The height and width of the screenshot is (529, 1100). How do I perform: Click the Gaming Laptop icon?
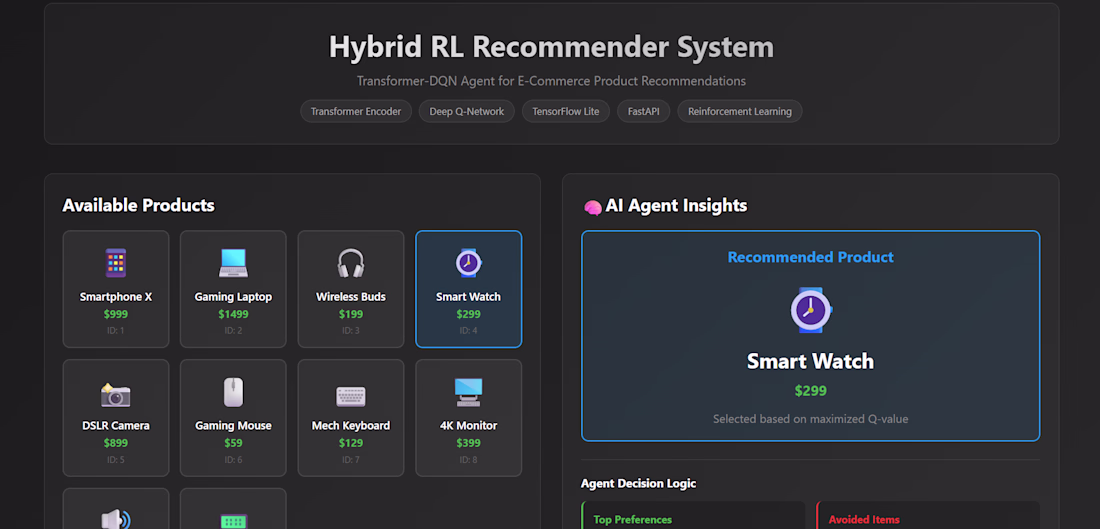[233, 263]
